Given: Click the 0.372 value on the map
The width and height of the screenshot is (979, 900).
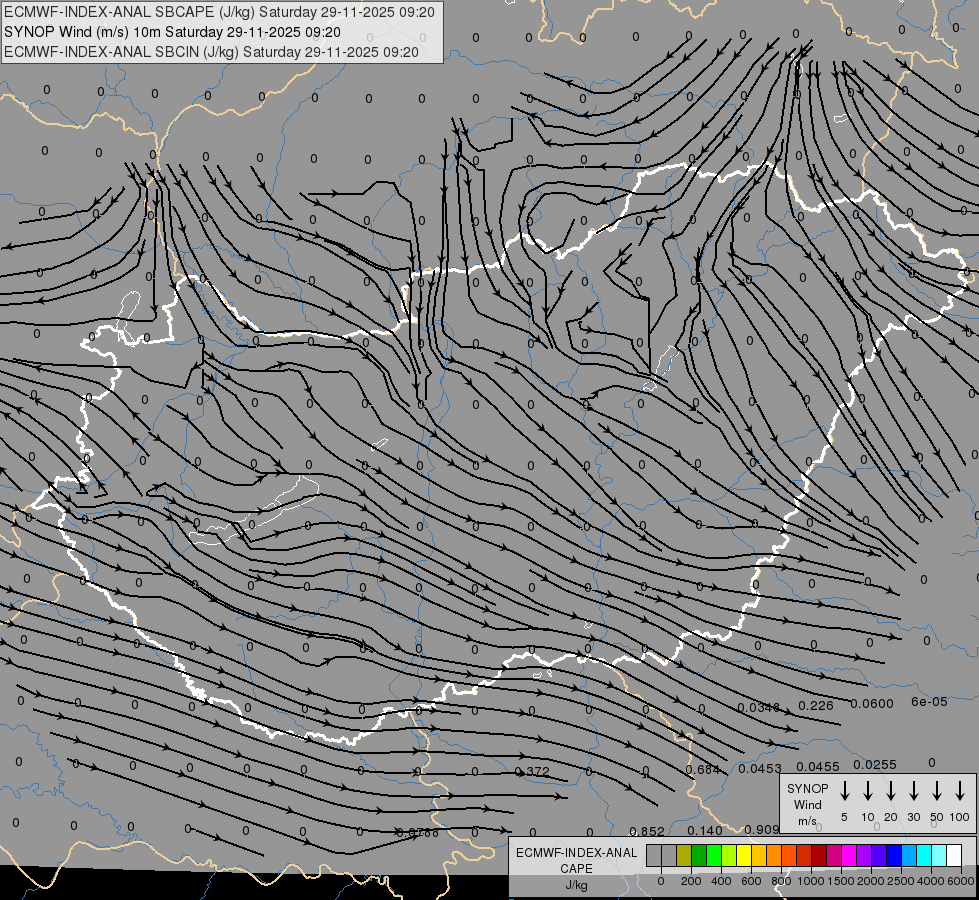Looking at the screenshot, I should (533, 771).
